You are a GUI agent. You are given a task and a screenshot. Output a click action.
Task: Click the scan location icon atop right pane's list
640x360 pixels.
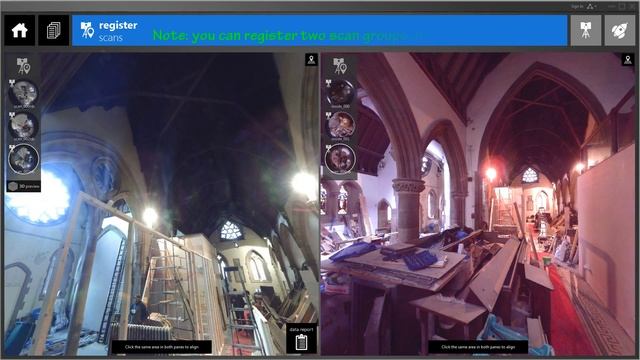click(x=341, y=66)
